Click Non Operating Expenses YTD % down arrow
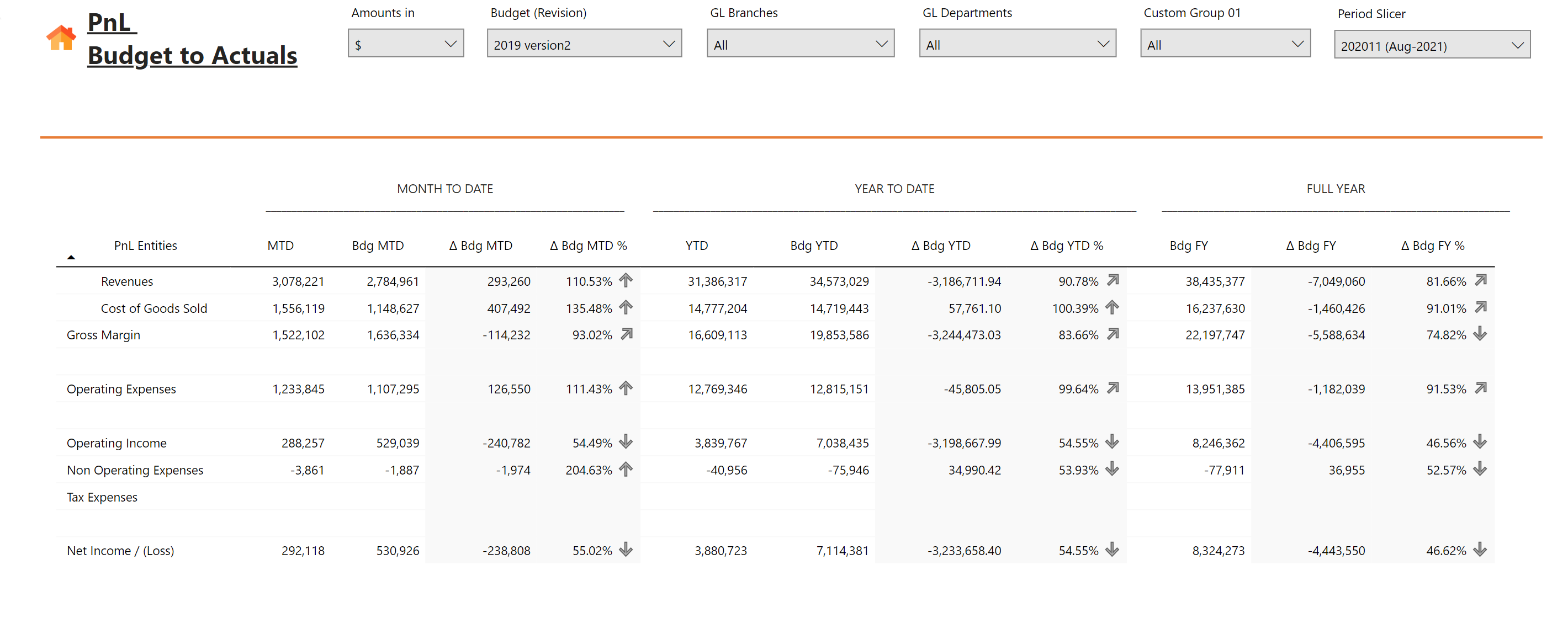 1112,469
